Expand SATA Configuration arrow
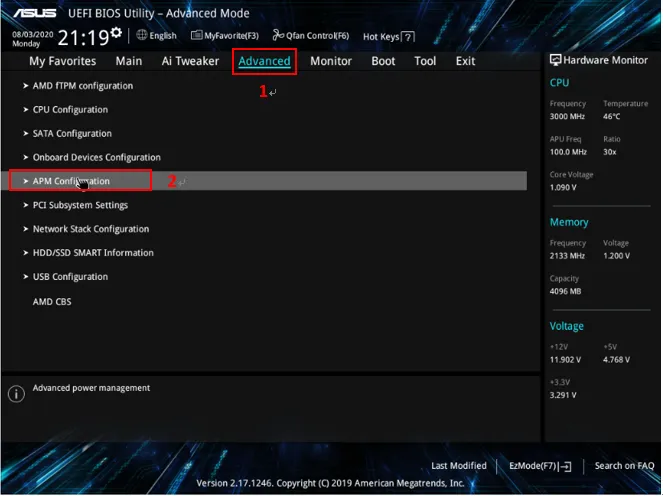663x496 pixels. 26,134
